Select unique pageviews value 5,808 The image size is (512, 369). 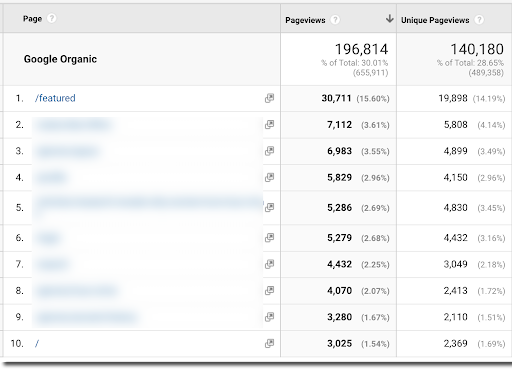pyautogui.click(x=455, y=125)
